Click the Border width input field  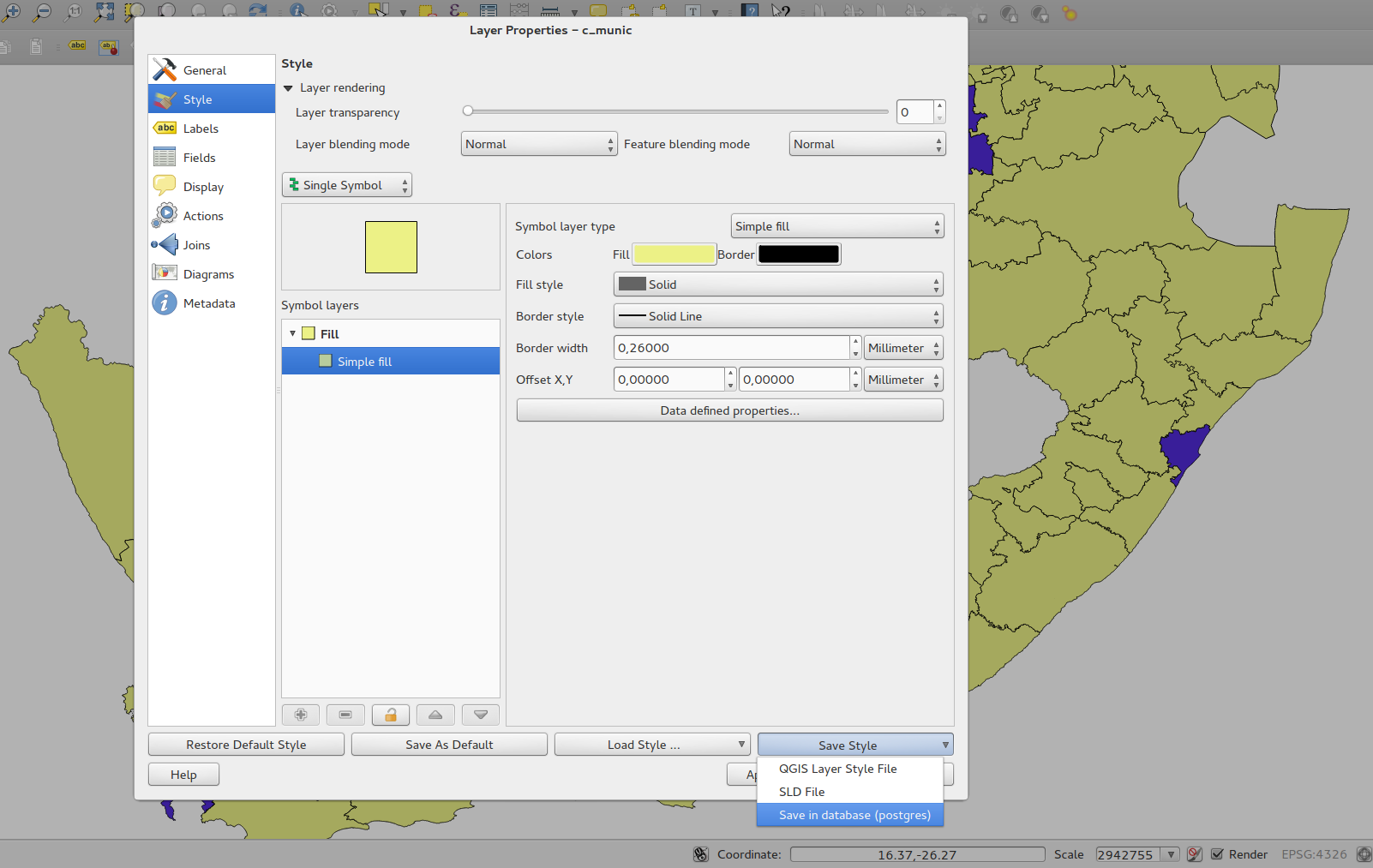point(731,348)
